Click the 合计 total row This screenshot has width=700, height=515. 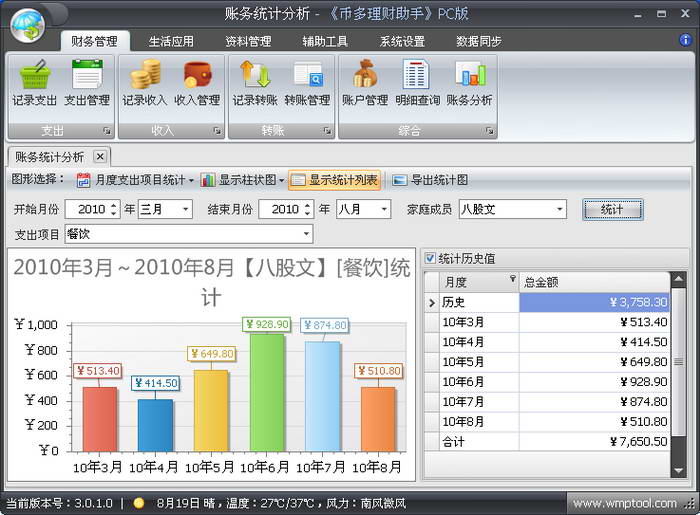tap(547, 442)
